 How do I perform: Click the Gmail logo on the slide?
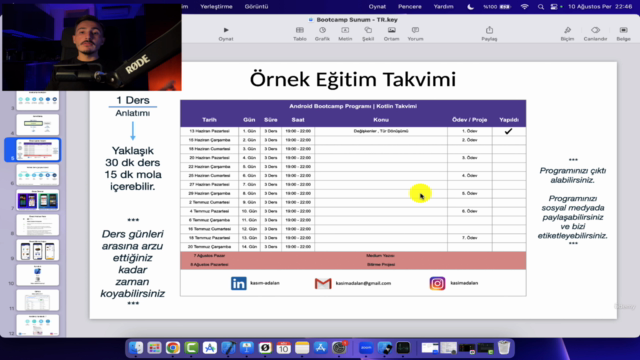tap(323, 283)
